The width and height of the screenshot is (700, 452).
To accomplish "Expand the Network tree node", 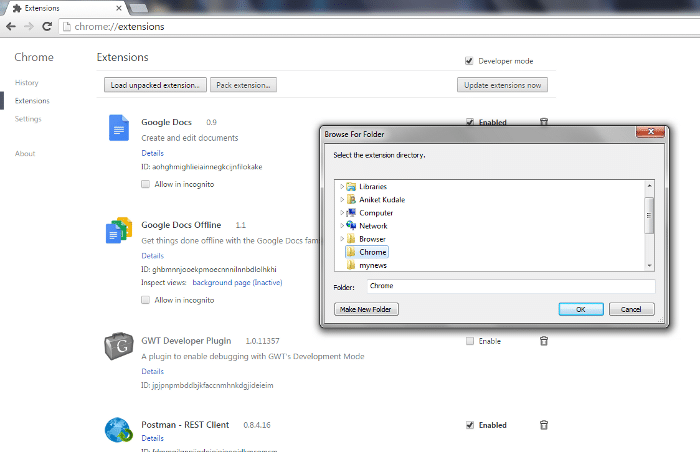I will pyautogui.click(x=342, y=226).
